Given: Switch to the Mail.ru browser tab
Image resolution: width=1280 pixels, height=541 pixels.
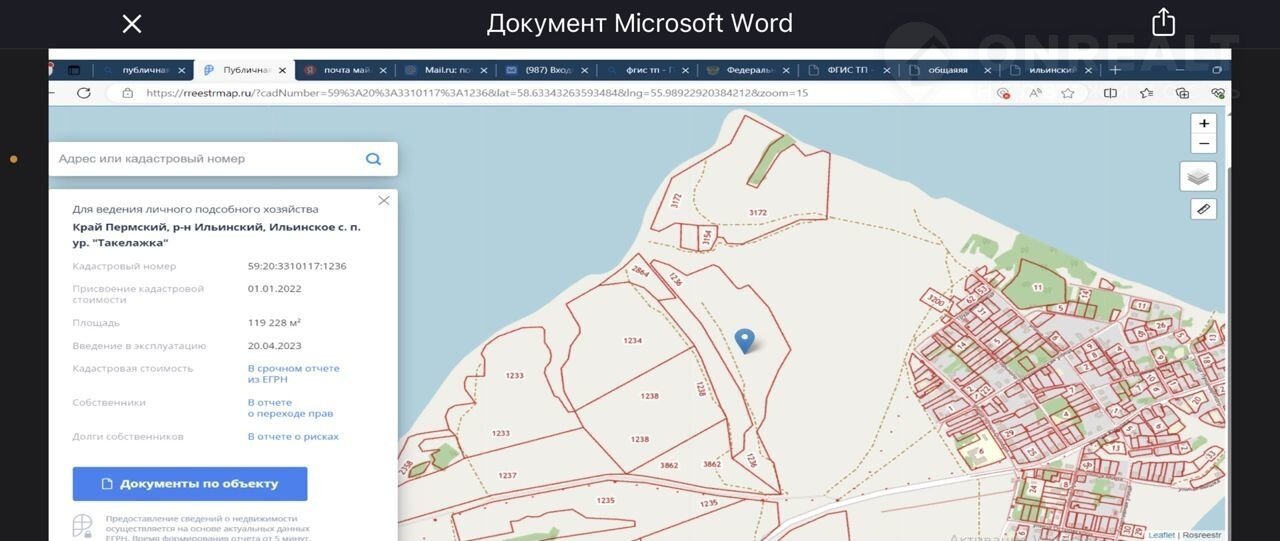Looking at the screenshot, I should click(x=446, y=70).
